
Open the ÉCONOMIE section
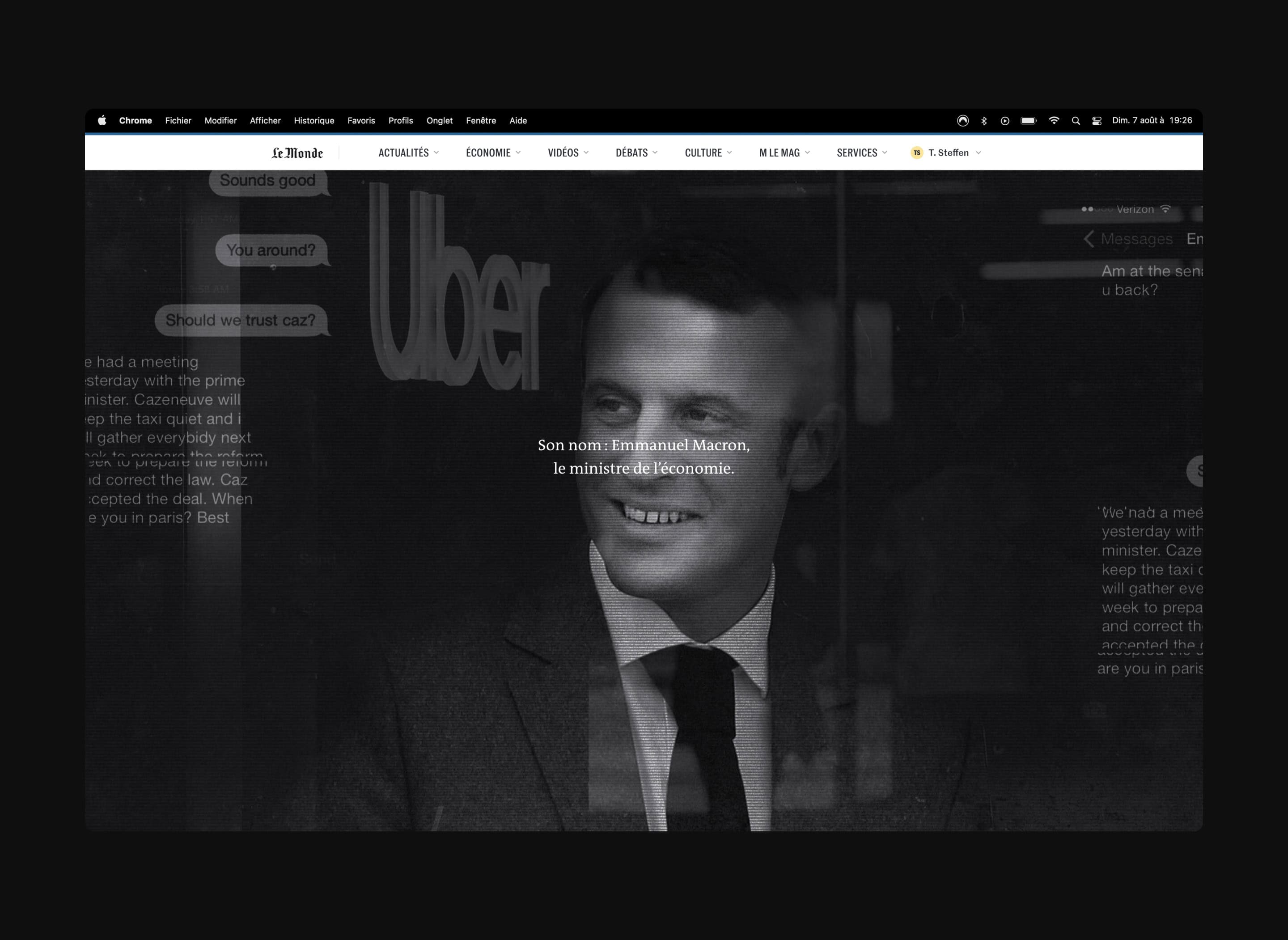[x=488, y=152]
